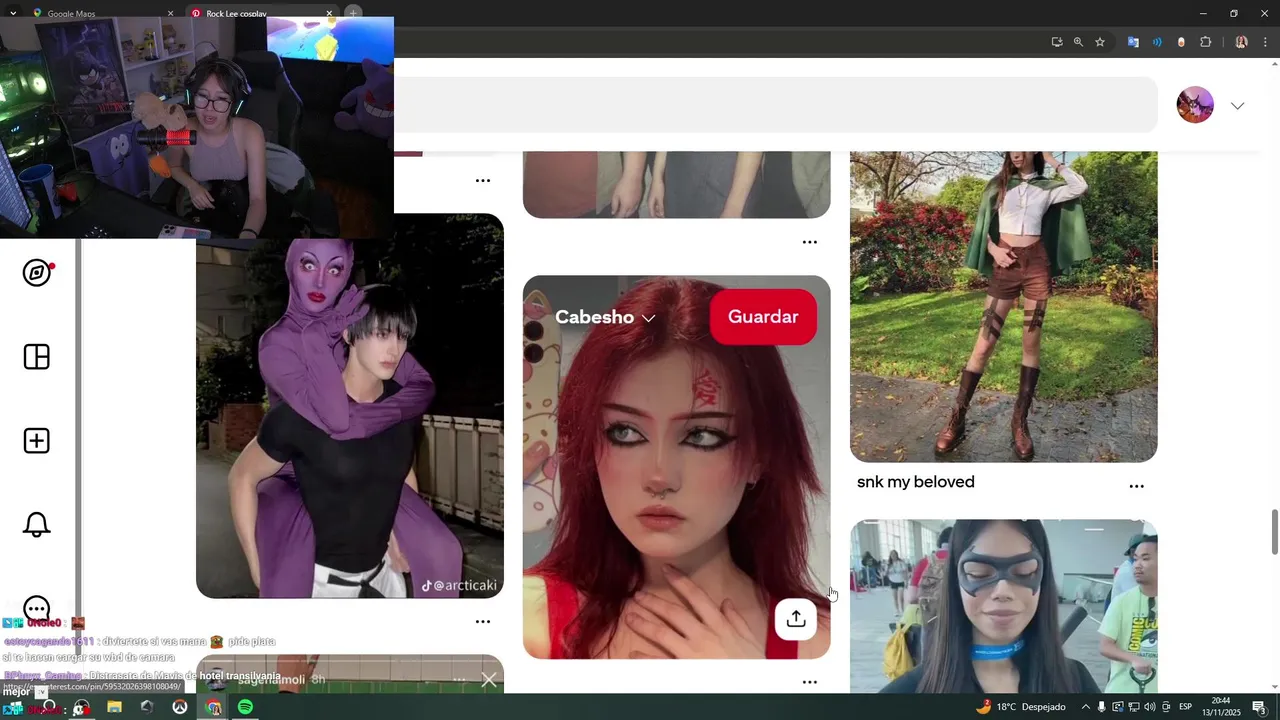
Task: Open the messages speech bubble icon
Action: pyautogui.click(x=37, y=609)
